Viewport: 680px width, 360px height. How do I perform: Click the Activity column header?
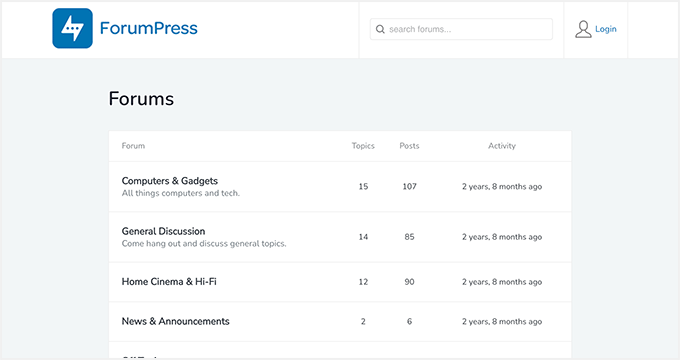pos(502,146)
